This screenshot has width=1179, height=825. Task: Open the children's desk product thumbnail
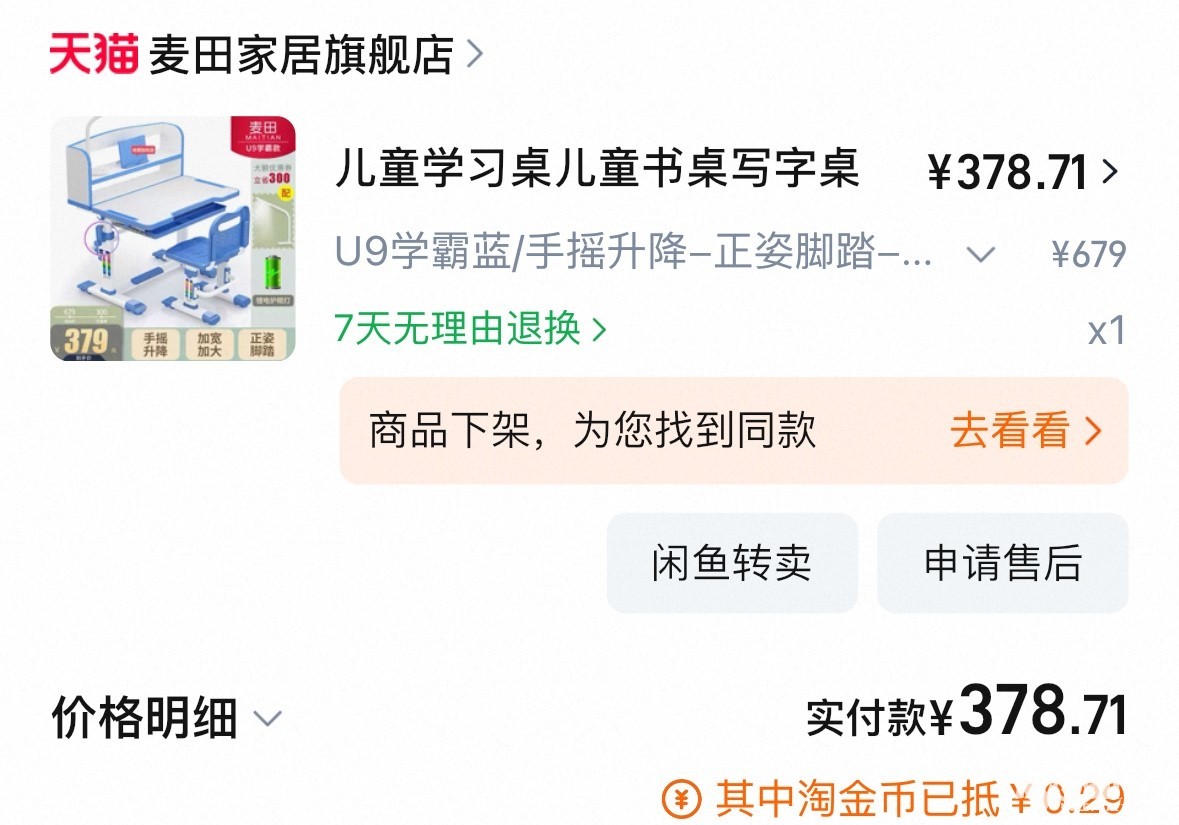(173, 238)
